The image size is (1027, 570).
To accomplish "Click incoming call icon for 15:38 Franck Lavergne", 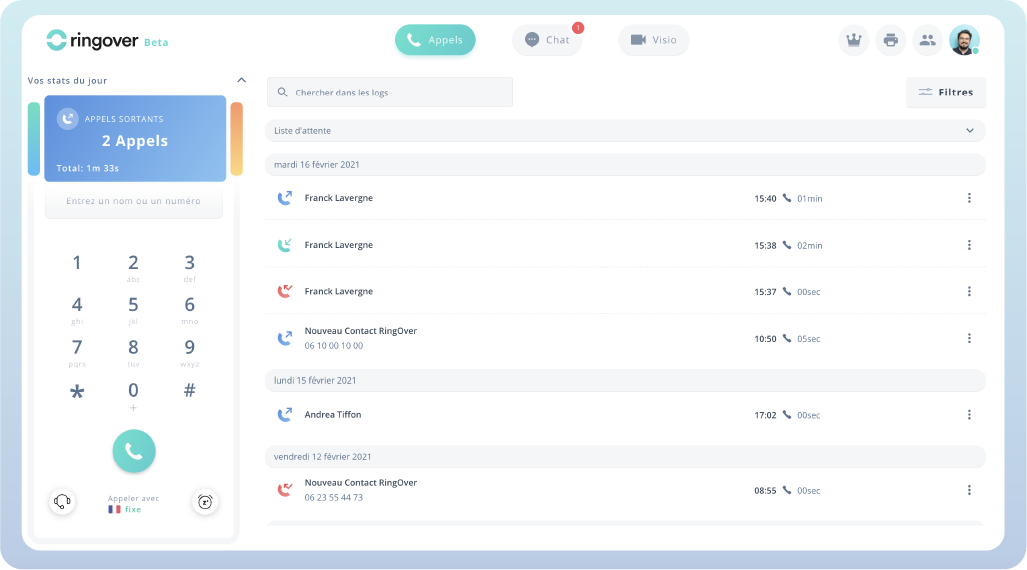I will 285,245.
